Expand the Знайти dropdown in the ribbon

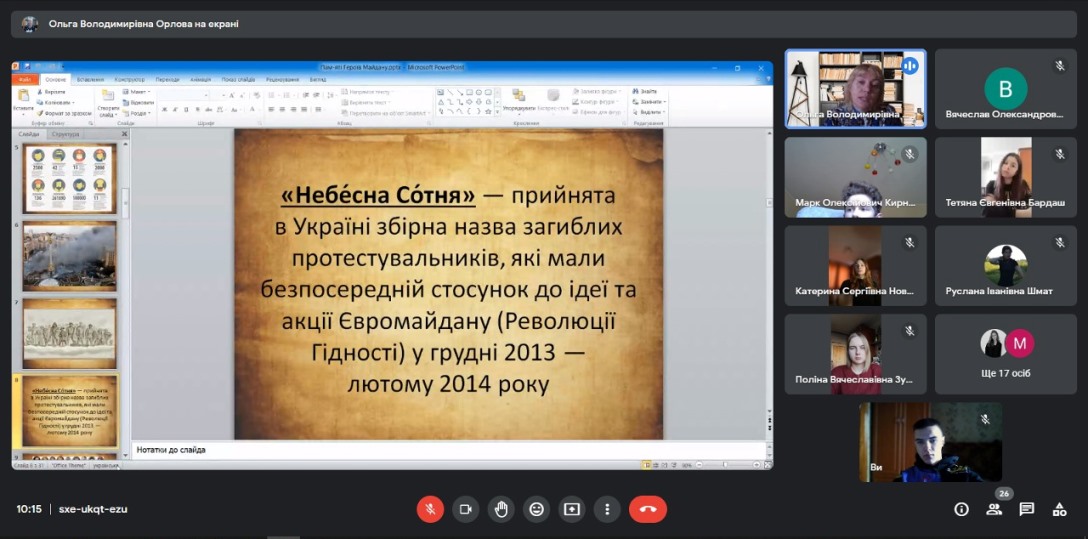pyautogui.click(x=649, y=91)
